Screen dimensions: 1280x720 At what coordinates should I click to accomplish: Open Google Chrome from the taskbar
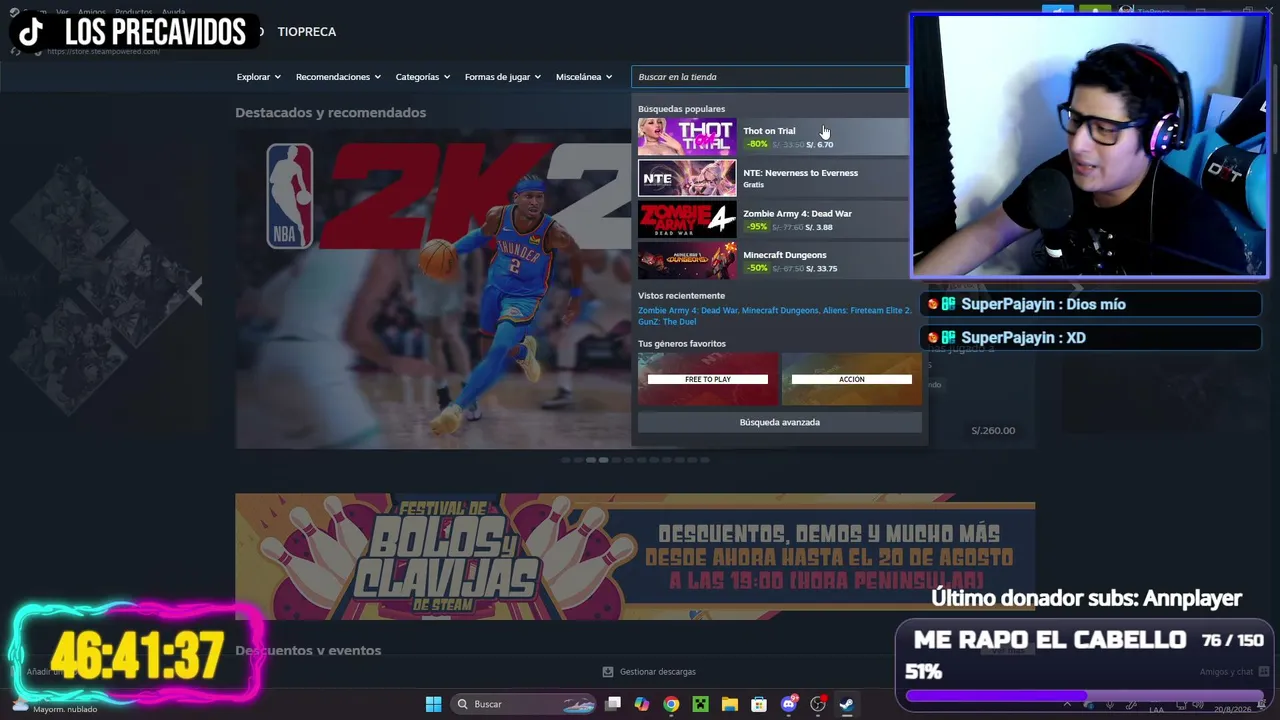(671, 704)
